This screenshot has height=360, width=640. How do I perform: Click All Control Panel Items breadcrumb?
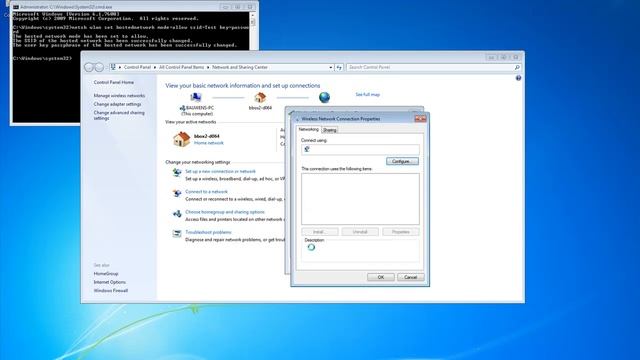181,67
